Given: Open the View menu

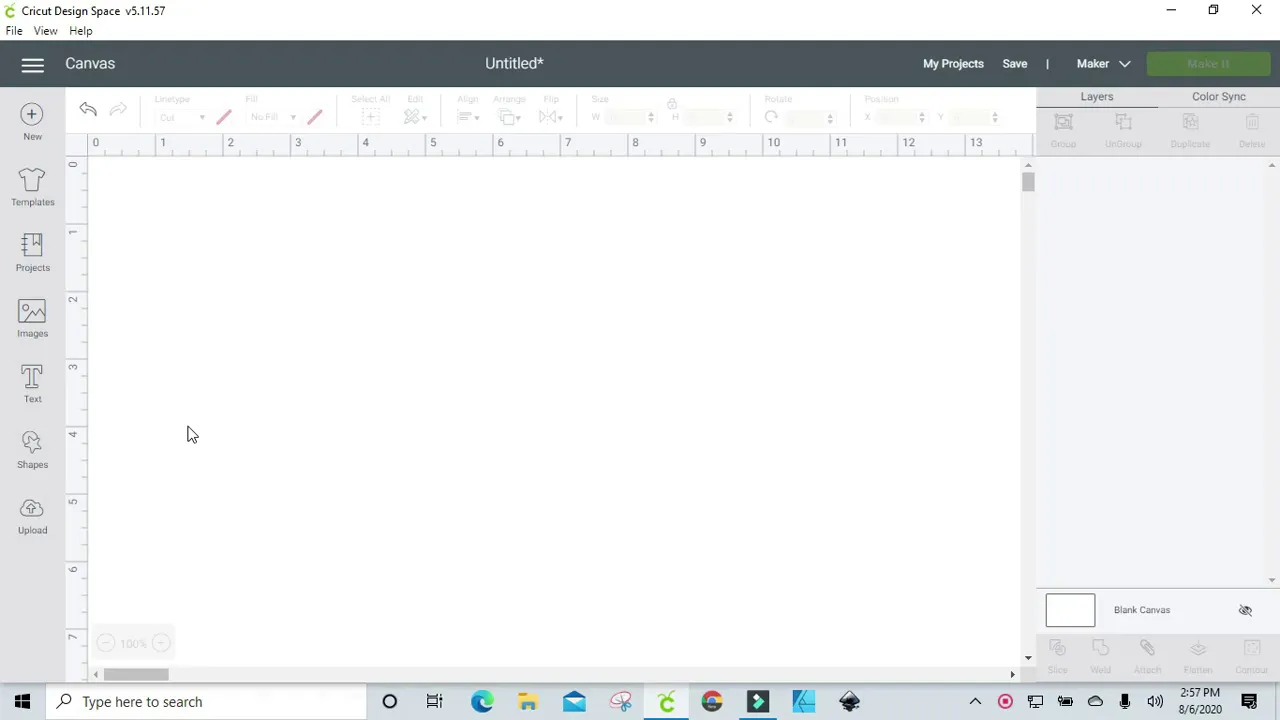Looking at the screenshot, I should pos(45,31).
